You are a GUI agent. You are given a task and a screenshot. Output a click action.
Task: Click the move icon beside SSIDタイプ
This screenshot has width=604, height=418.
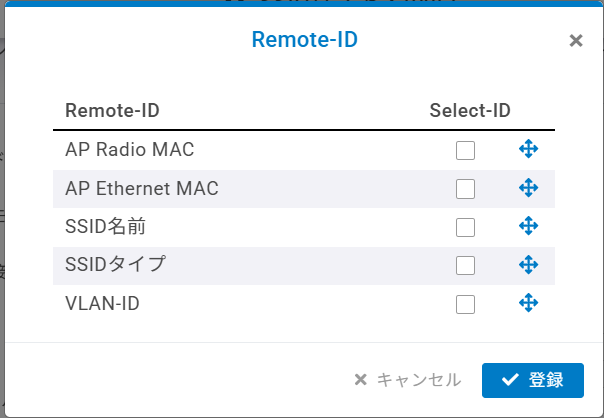point(529,265)
